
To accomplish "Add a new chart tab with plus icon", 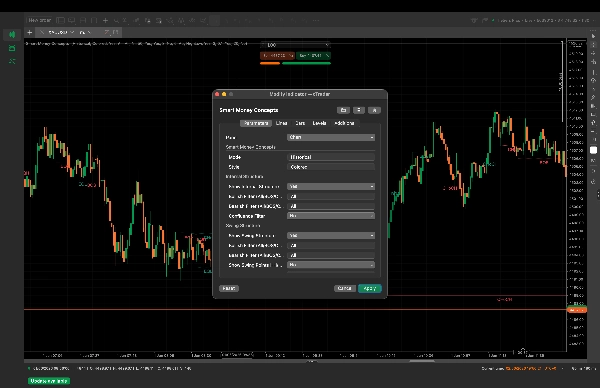I will click(x=29, y=33).
